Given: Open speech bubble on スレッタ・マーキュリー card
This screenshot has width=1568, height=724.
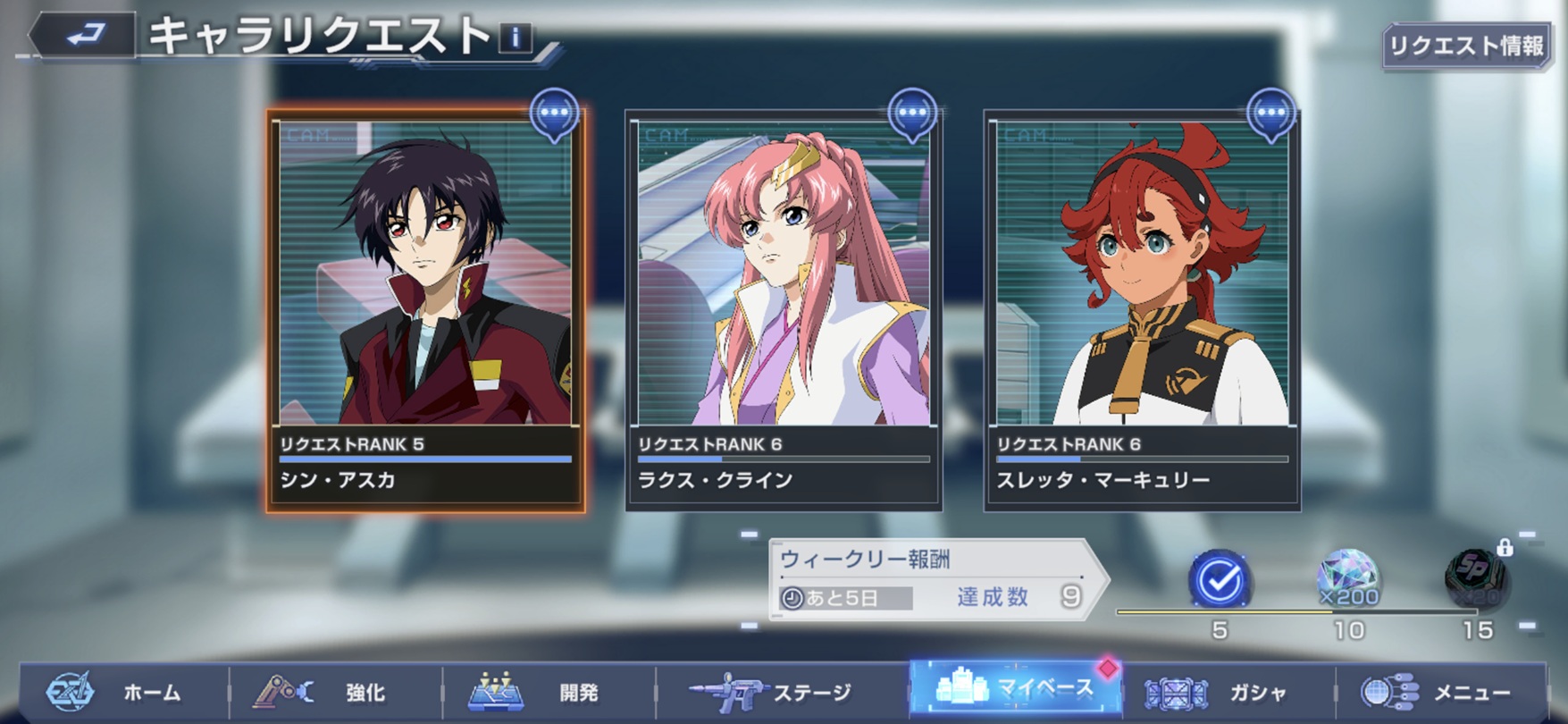Looking at the screenshot, I should tap(1271, 114).
